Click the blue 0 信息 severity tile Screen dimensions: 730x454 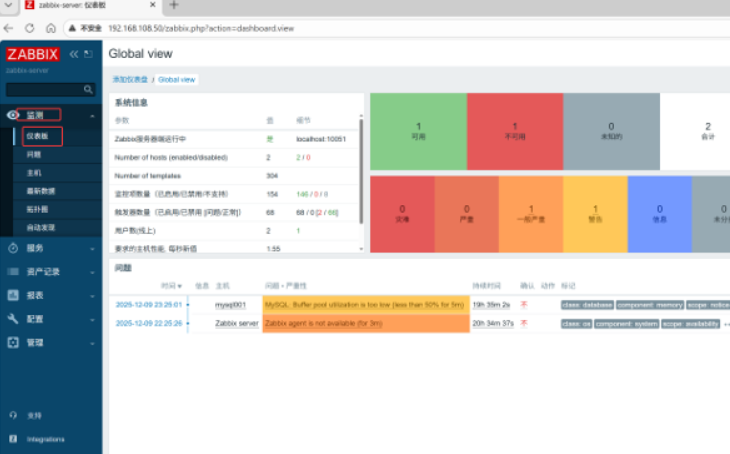click(660, 214)
